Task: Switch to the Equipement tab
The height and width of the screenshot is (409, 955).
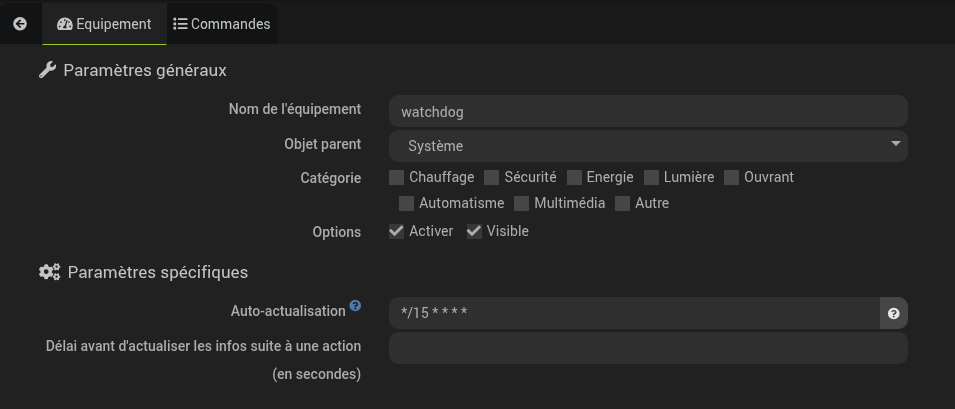Action: click(104, 23)
